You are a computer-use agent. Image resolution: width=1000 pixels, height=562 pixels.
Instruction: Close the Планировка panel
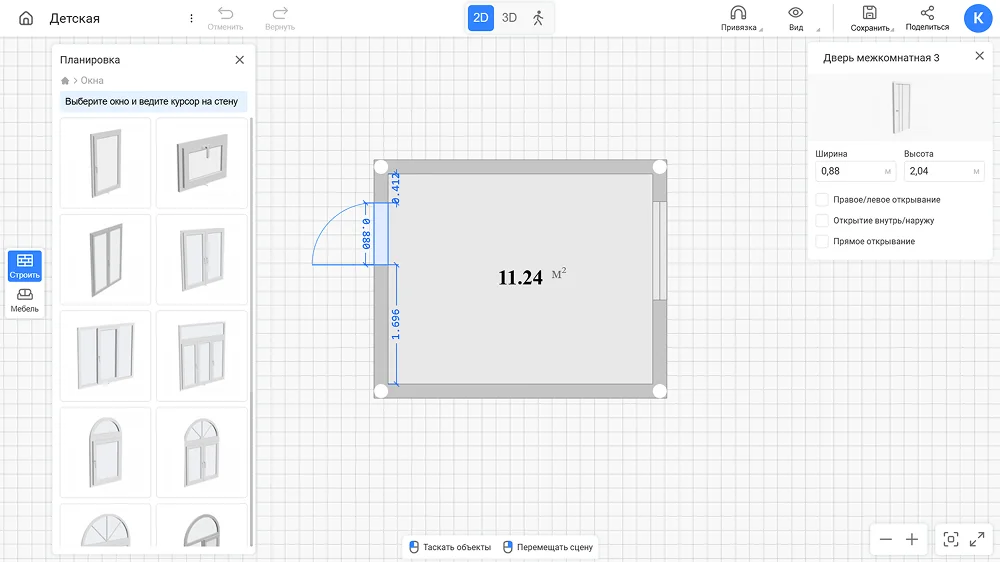click(x=240, y=59)
